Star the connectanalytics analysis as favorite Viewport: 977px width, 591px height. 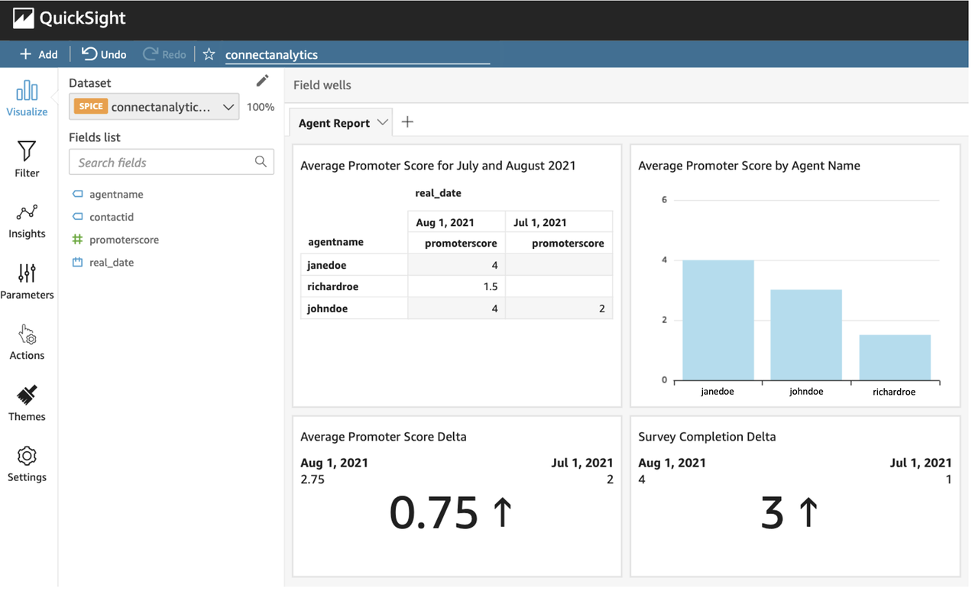[x=209, y=55]
